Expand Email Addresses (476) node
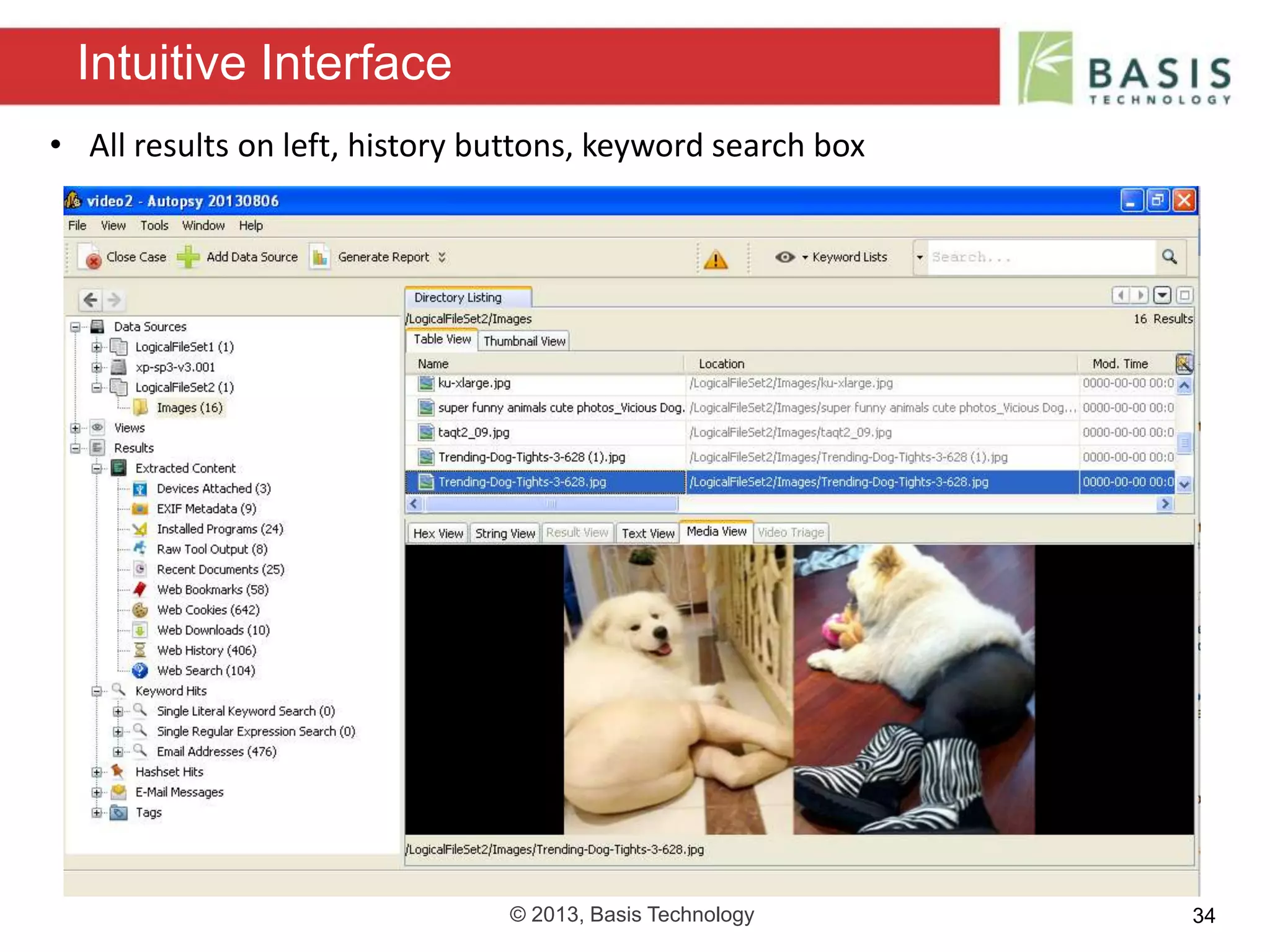 (x=118, y=752)
